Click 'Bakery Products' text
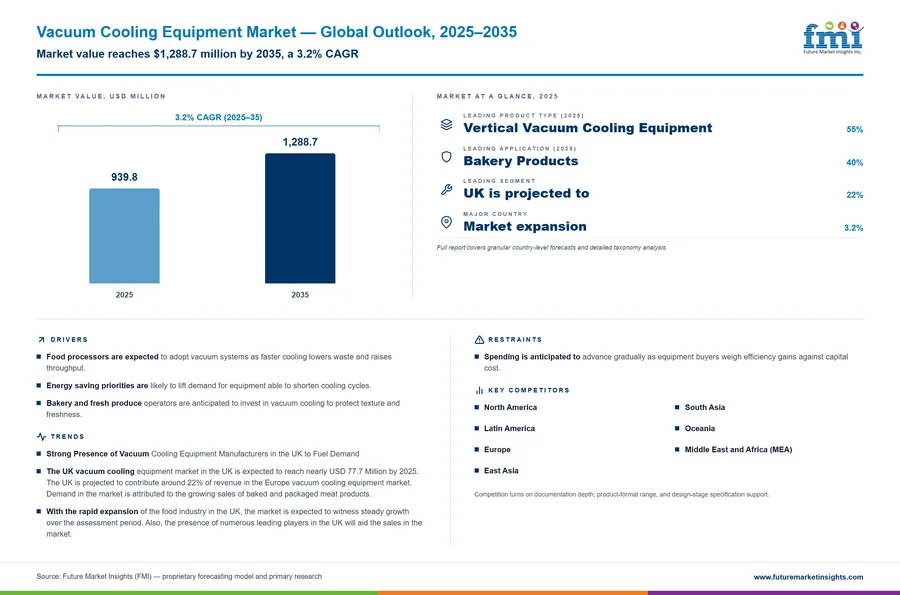Screen dimensions: 900x595 click(521, 161)
